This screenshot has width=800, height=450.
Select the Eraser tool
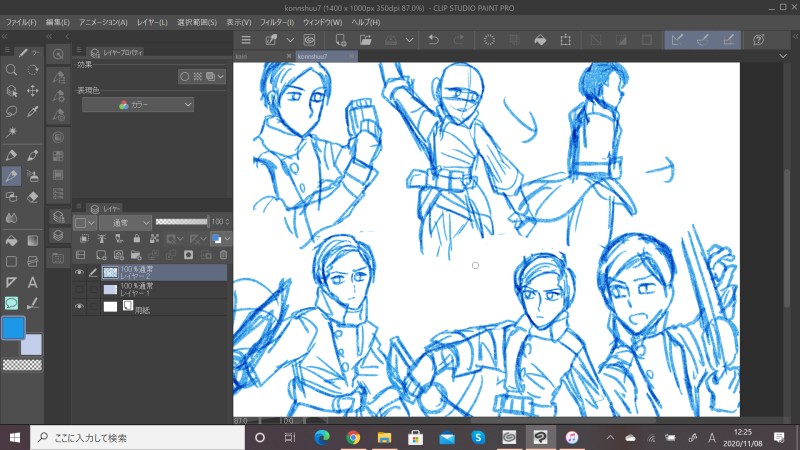33,197
